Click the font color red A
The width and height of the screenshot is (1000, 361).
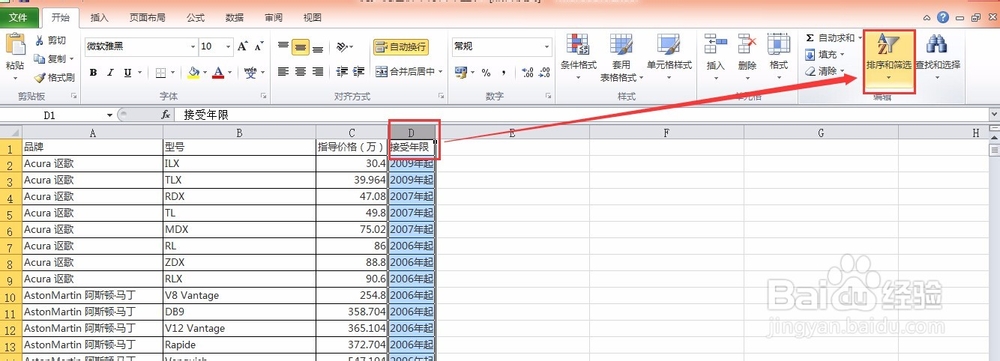click(x=218, y=73)
